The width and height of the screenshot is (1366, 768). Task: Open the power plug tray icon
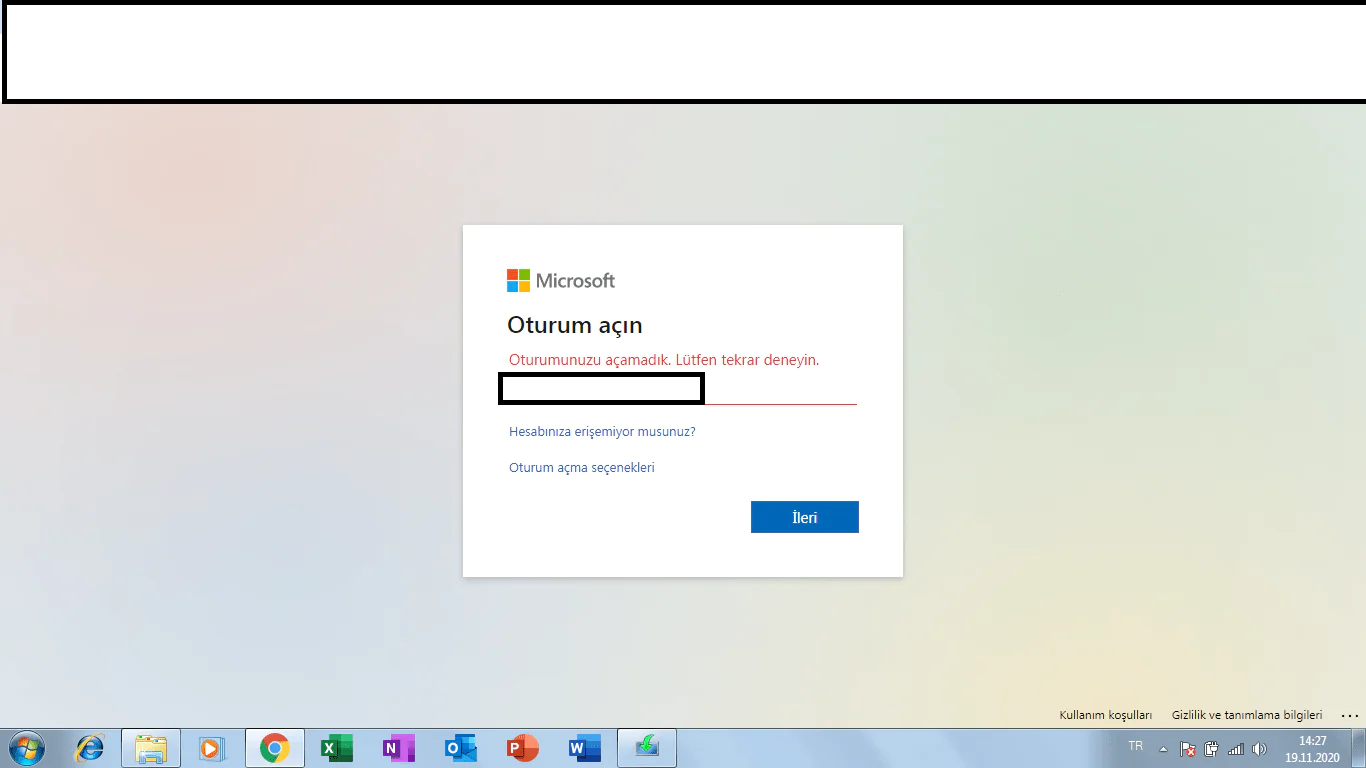(x=1212, y=749)
